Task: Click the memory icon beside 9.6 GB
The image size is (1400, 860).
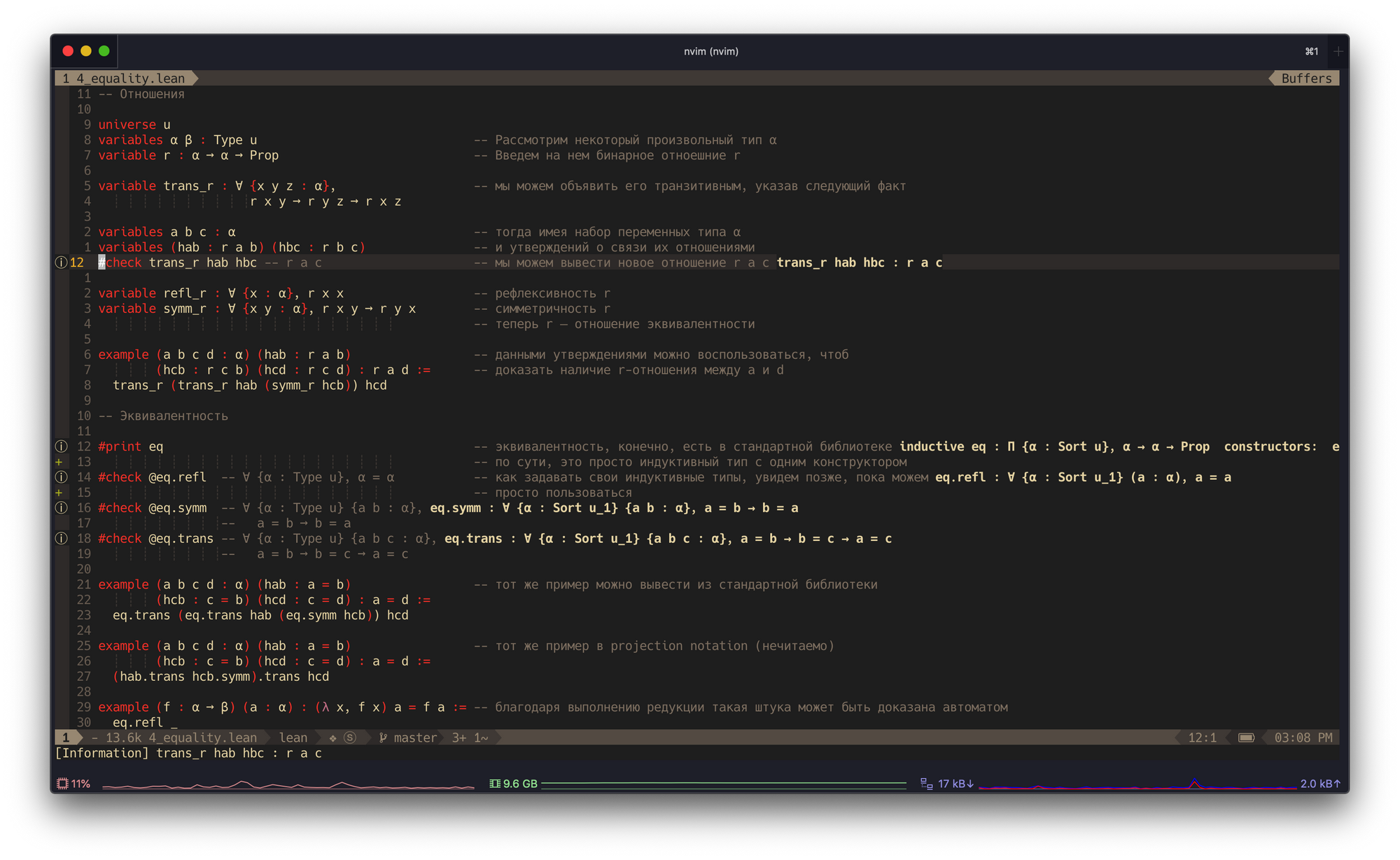Action: pos(495,784)
